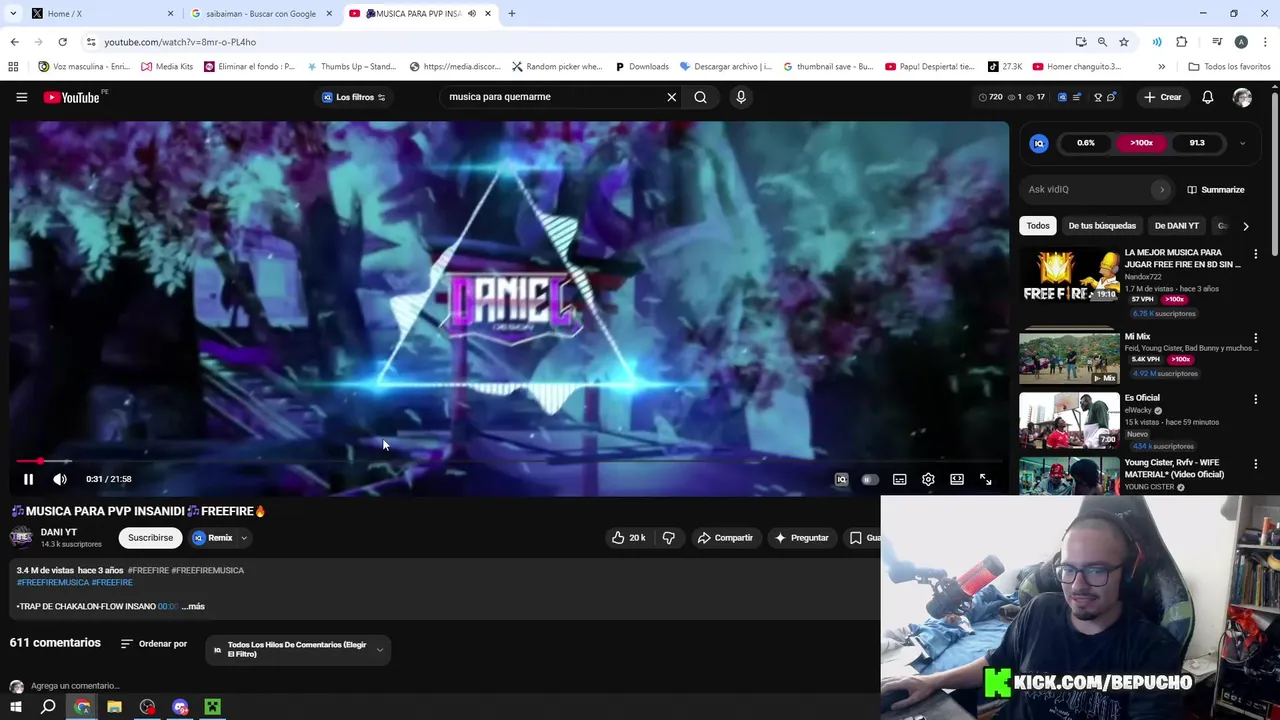Switch to saibaiman Google search tab
The width and height of the screenshot is (1280, 720).
[261, 14]
